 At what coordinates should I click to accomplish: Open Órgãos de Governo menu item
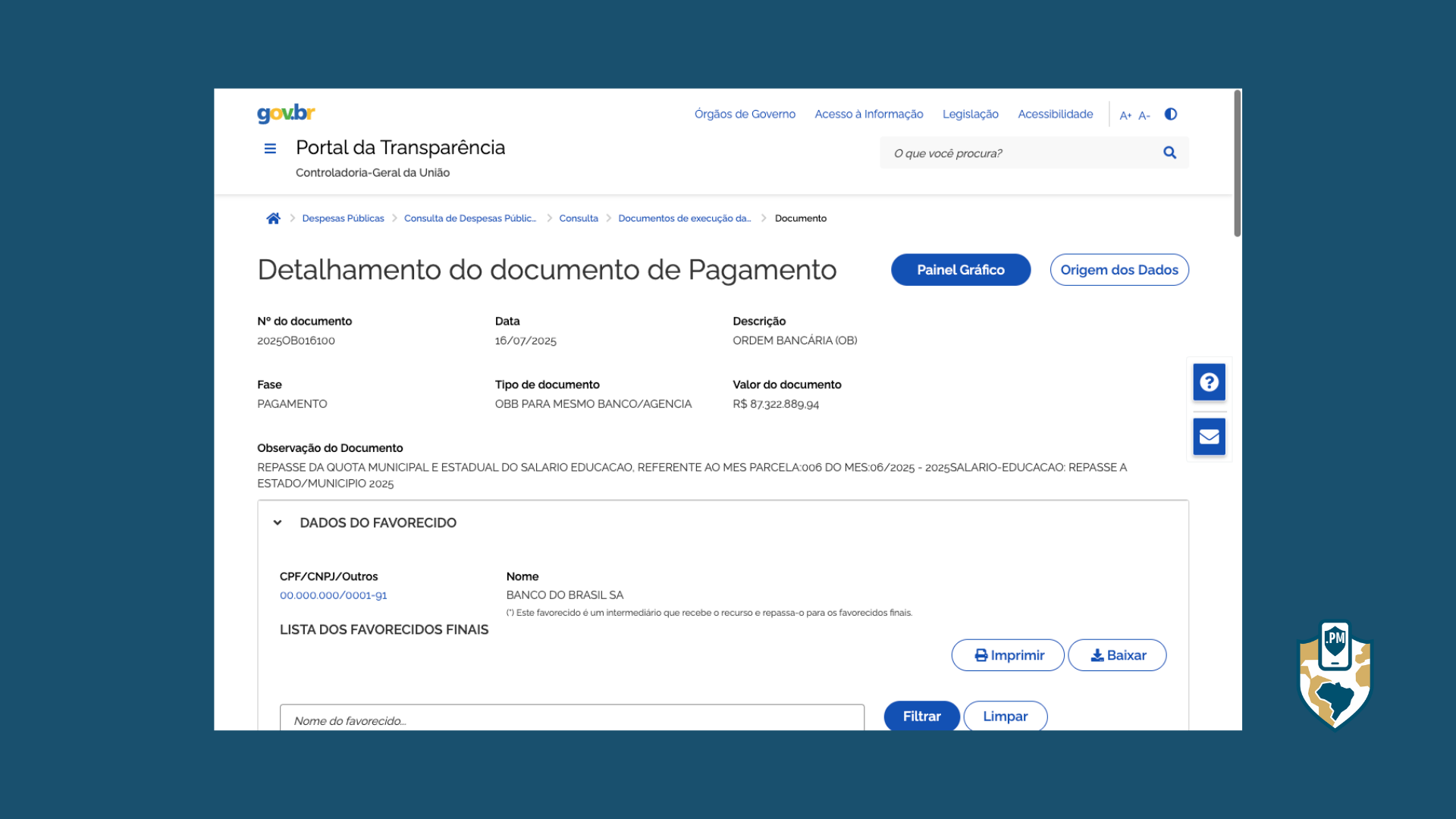[745, 114]
